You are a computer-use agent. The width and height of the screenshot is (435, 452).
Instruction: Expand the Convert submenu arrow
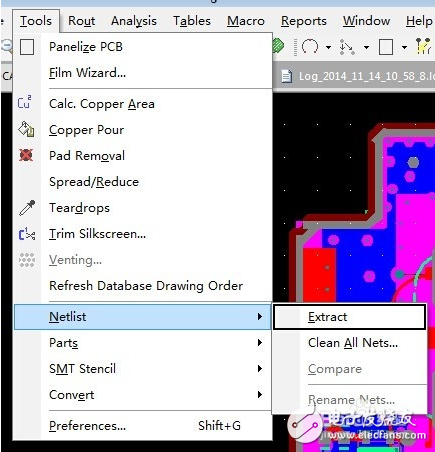pyautogui.click(x=260, y=395)
